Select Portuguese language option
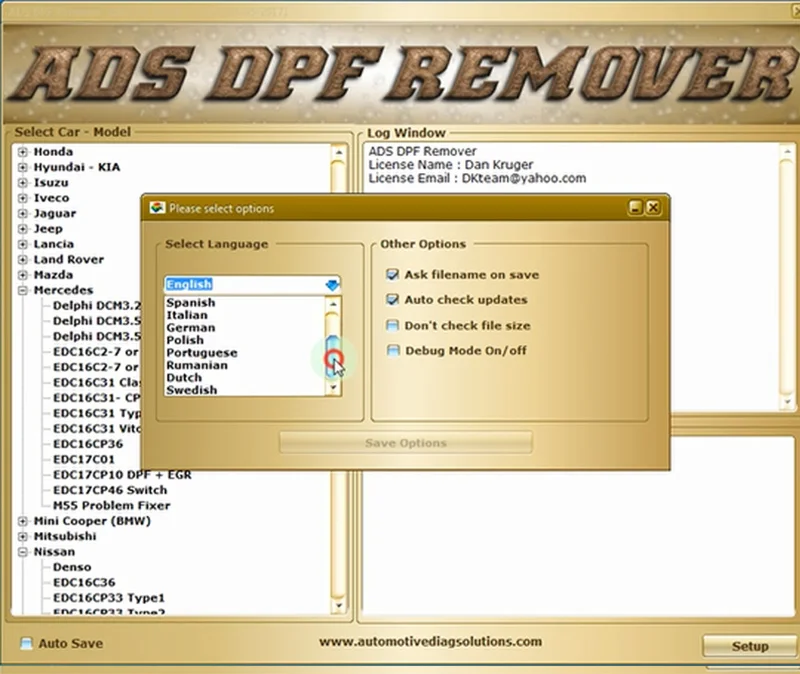The image size is (800, 674). 202,353
